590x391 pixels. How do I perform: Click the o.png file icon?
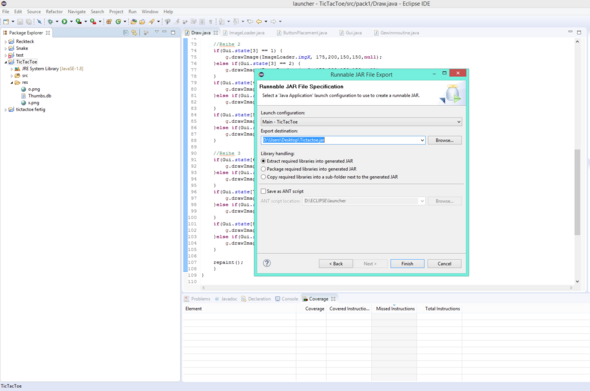click(23, 89)
